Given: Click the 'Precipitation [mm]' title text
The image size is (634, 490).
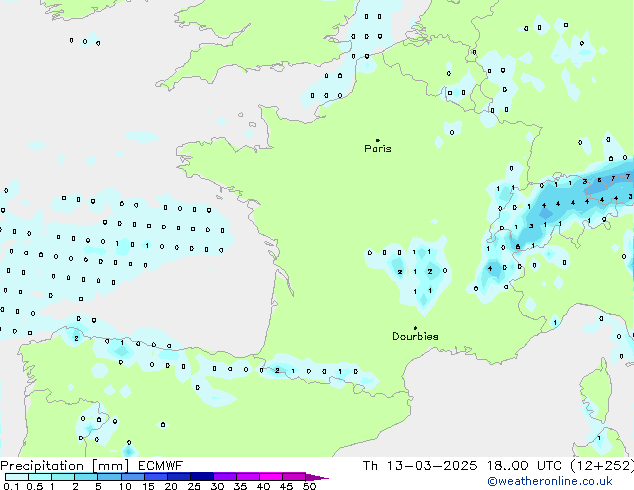Looking at the screenshot, I should (x=65, y=466).
